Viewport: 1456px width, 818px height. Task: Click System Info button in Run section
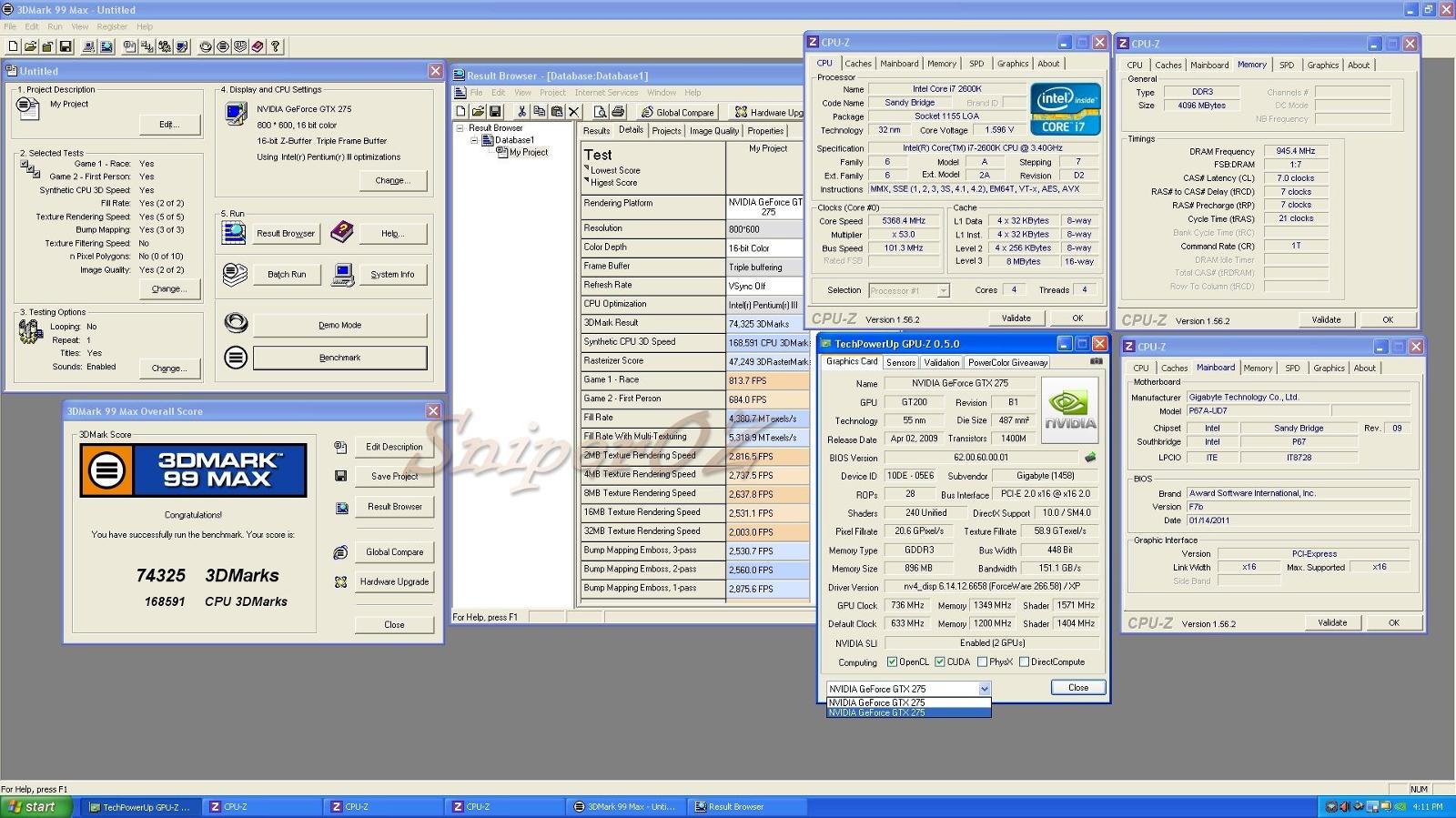click(392, 274)
